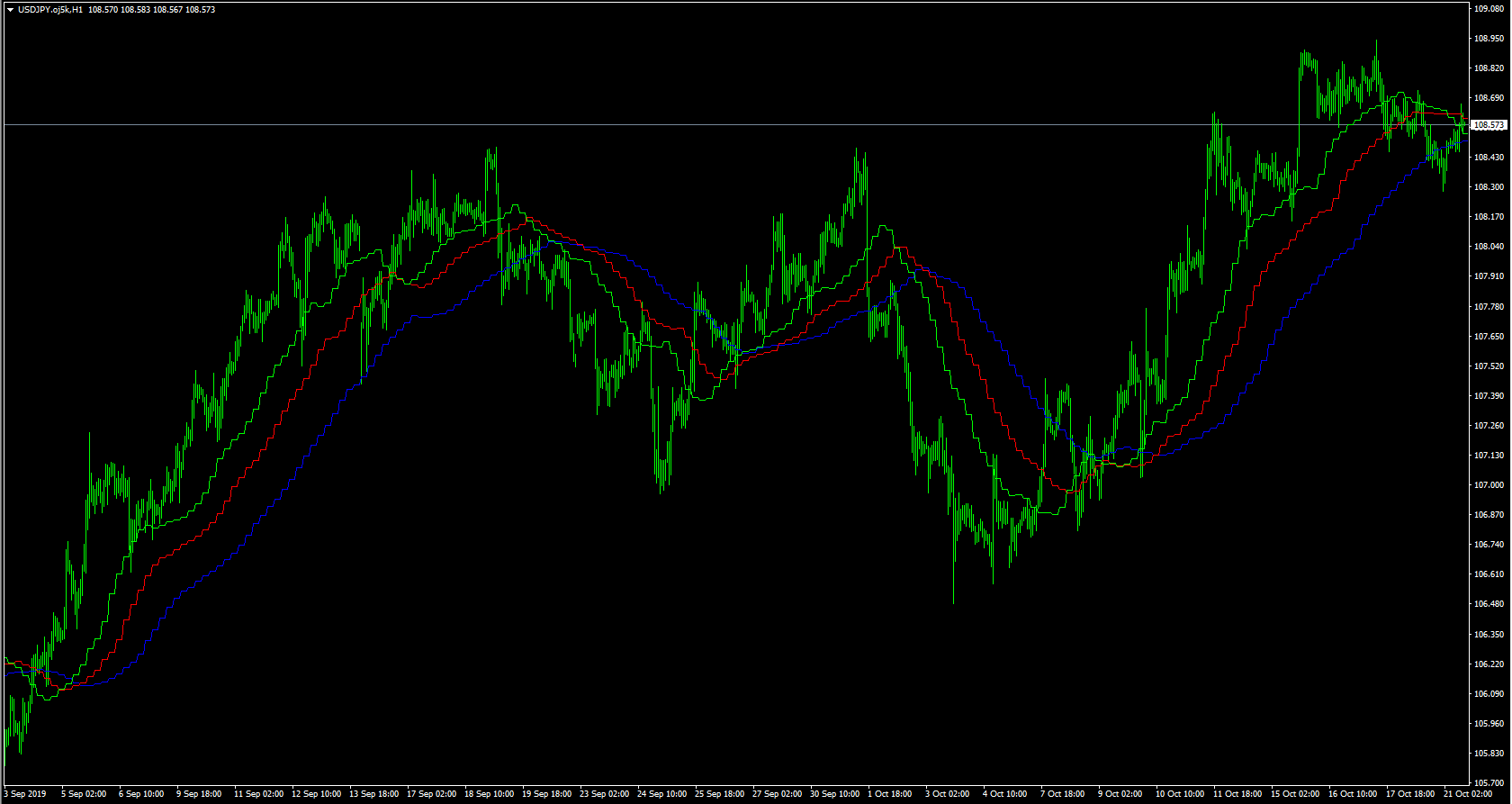This screenshot has width=1512, height=804.
Task: Click the 25 Sep 18:00 time label
Action: pyautogui.click(x=719, y=794)
